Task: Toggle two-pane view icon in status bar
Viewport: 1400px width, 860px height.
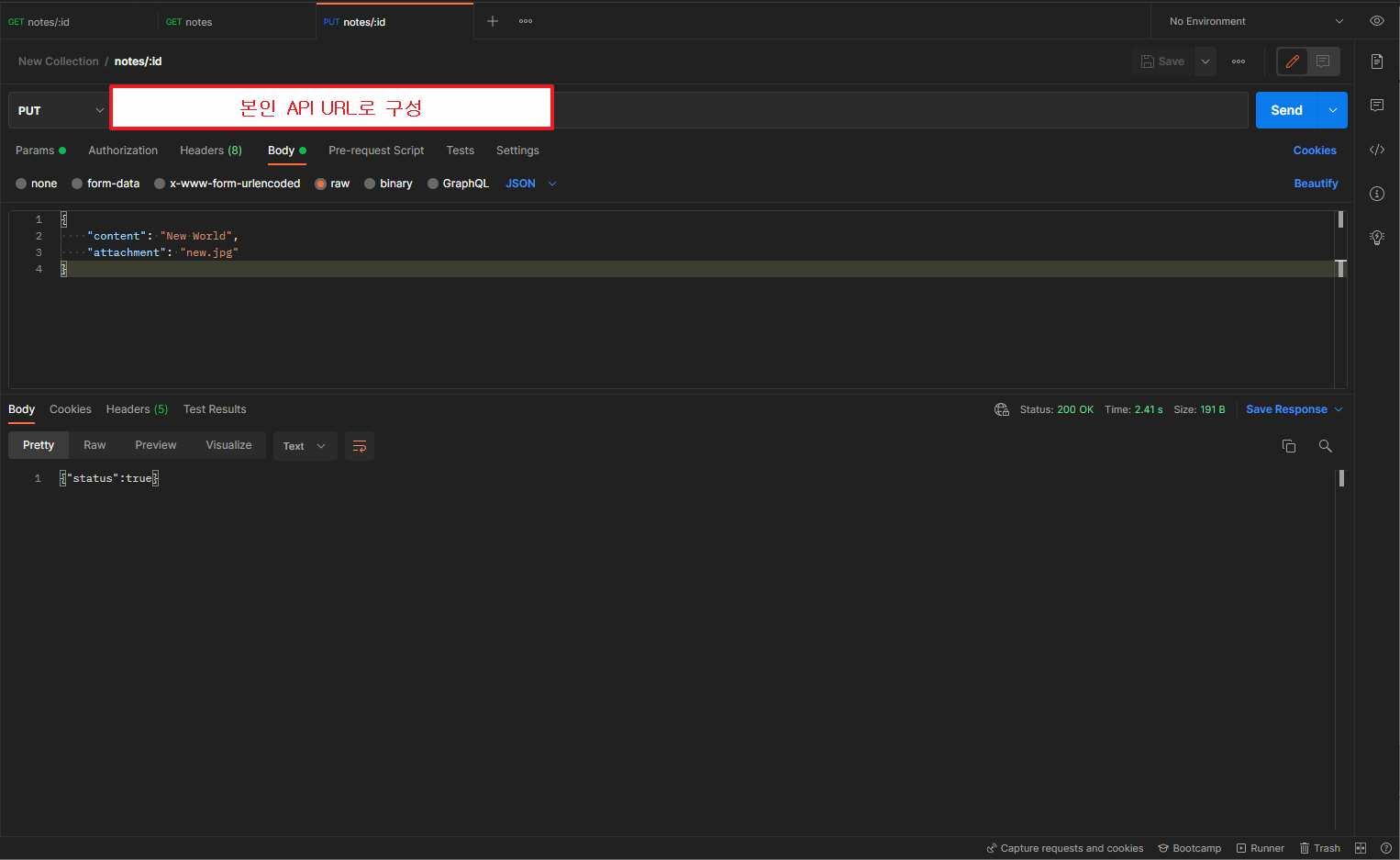Action: click(1361, 848)
